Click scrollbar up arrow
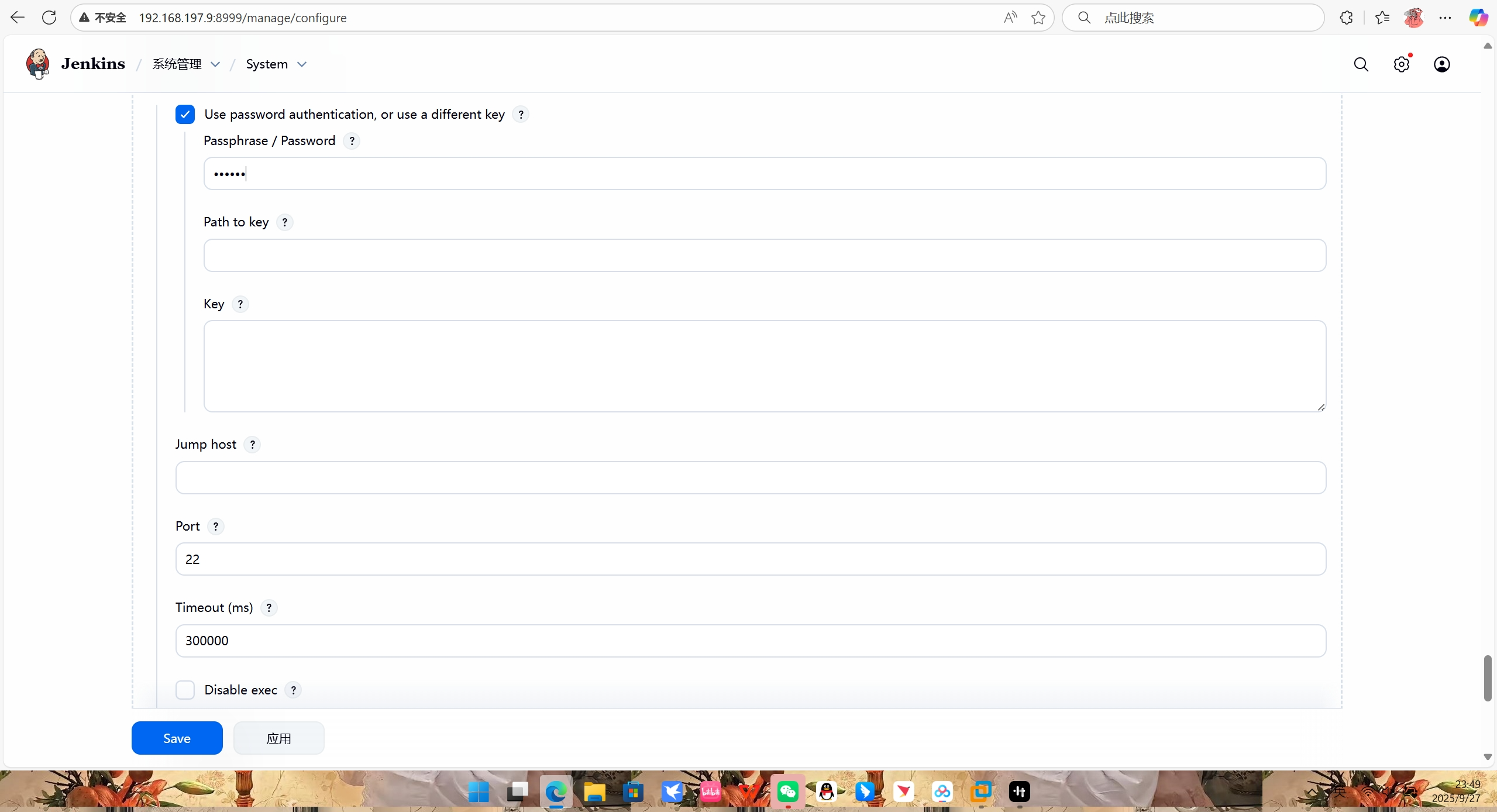Image resolution: width=1497 pixels, height=812 pixels. (x=1488, y=46)
